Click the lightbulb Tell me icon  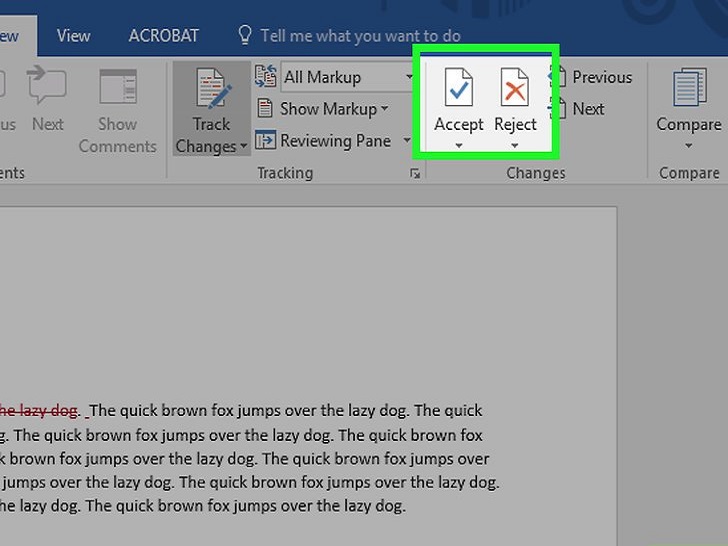[x=245, y=35]
